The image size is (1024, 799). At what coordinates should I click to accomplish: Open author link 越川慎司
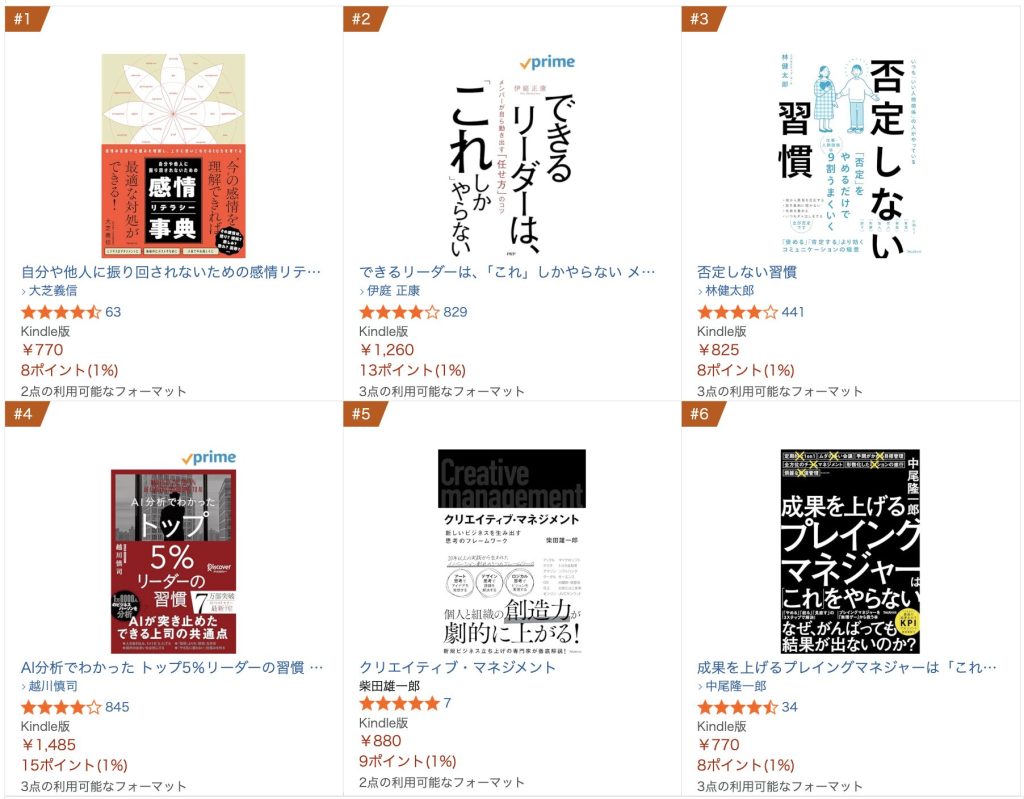(53, 686)
